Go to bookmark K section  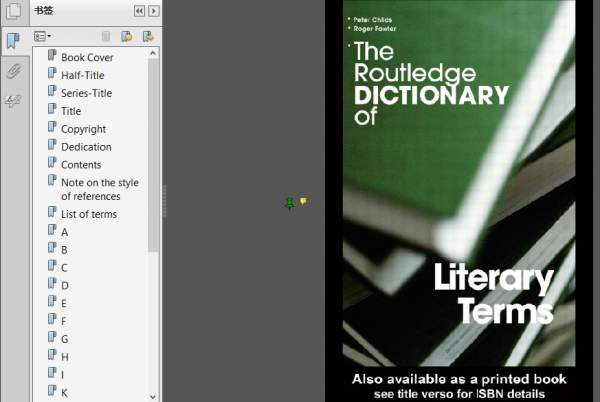[x=64, y=393]
